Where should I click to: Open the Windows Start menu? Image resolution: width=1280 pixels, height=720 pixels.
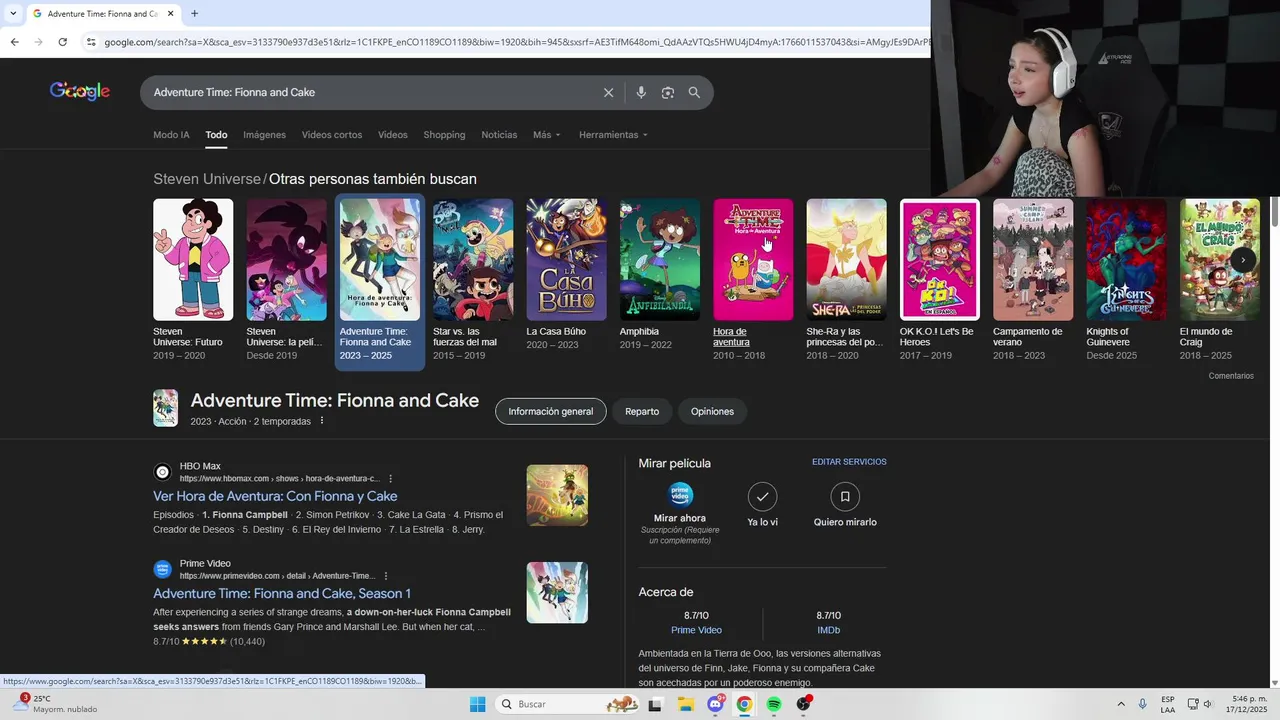pyautogui.click(x=477, y=704)
